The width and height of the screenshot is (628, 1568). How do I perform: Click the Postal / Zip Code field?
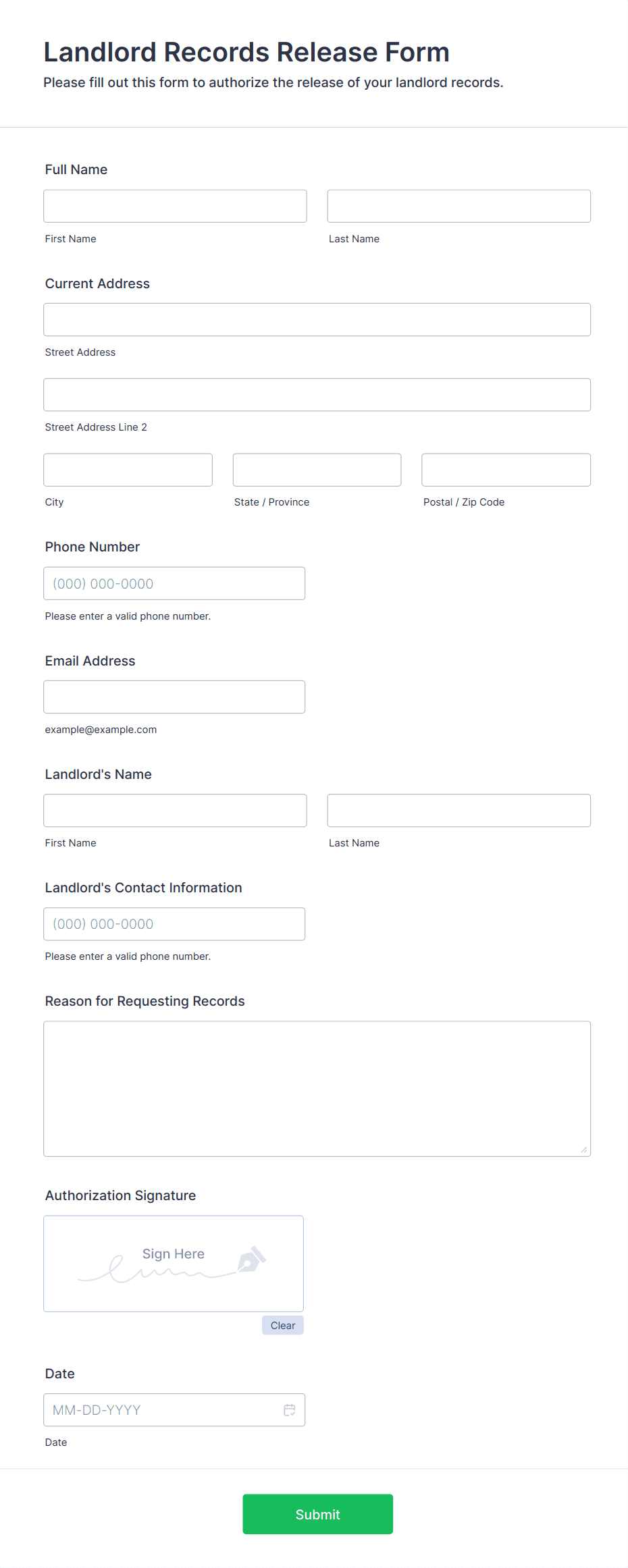[x=505, y=469]
